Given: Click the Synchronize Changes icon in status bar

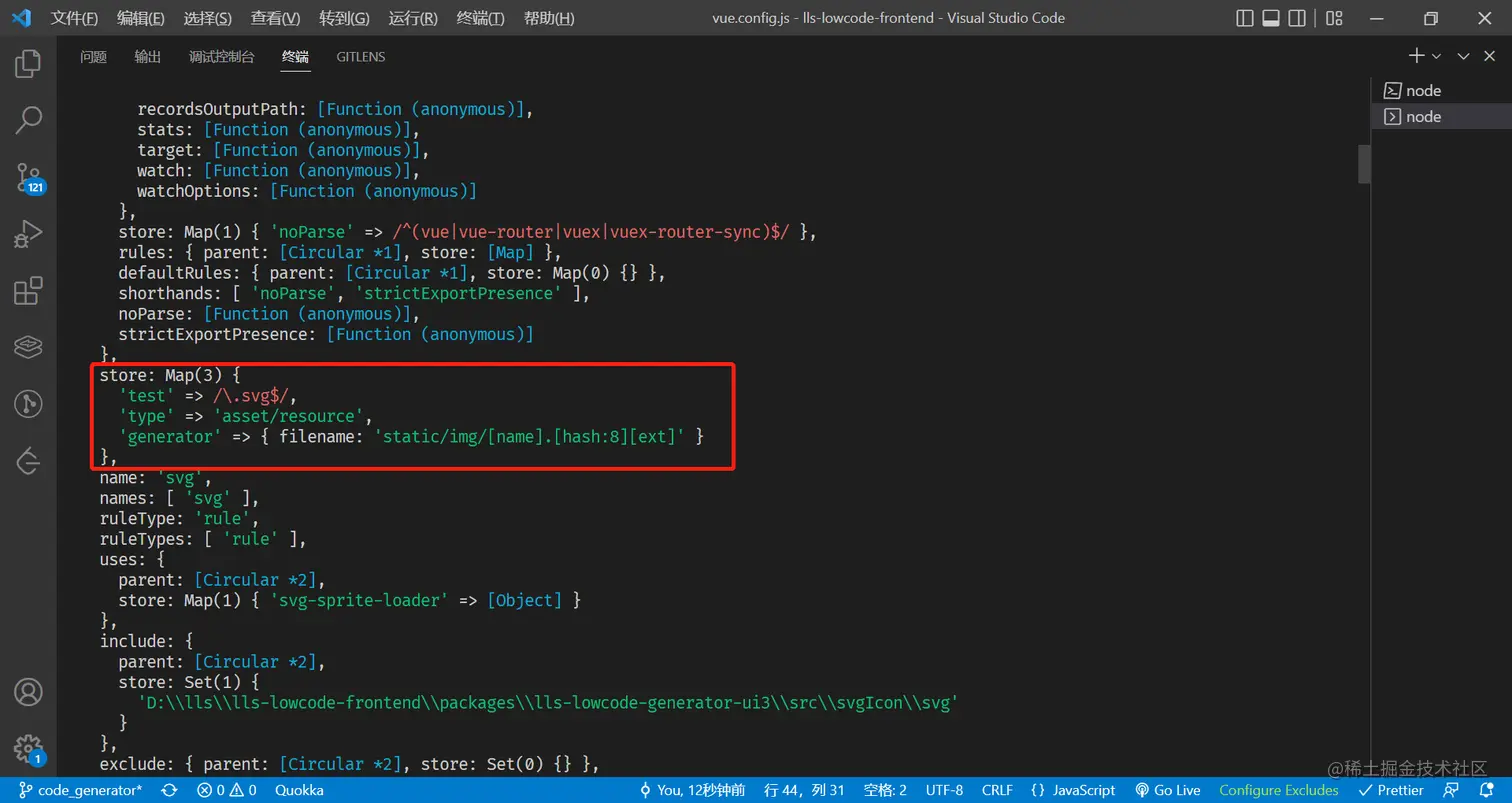Looking at the screenshot, I should click(x=169, y=790).
